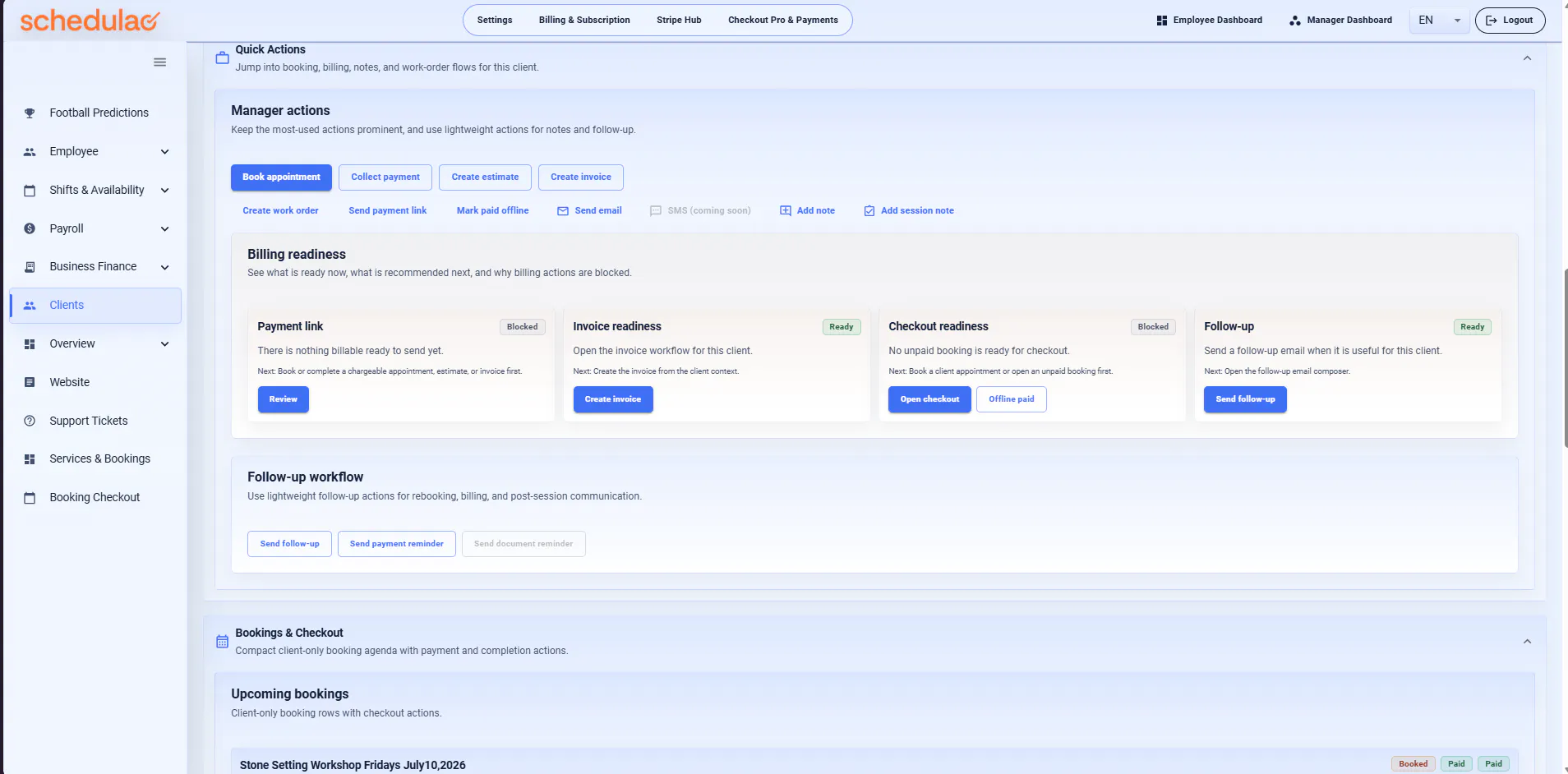Open Website in sidebar
Image resolution: width=1568 pixels, height=774 pixels.
[x=95, y=382]
